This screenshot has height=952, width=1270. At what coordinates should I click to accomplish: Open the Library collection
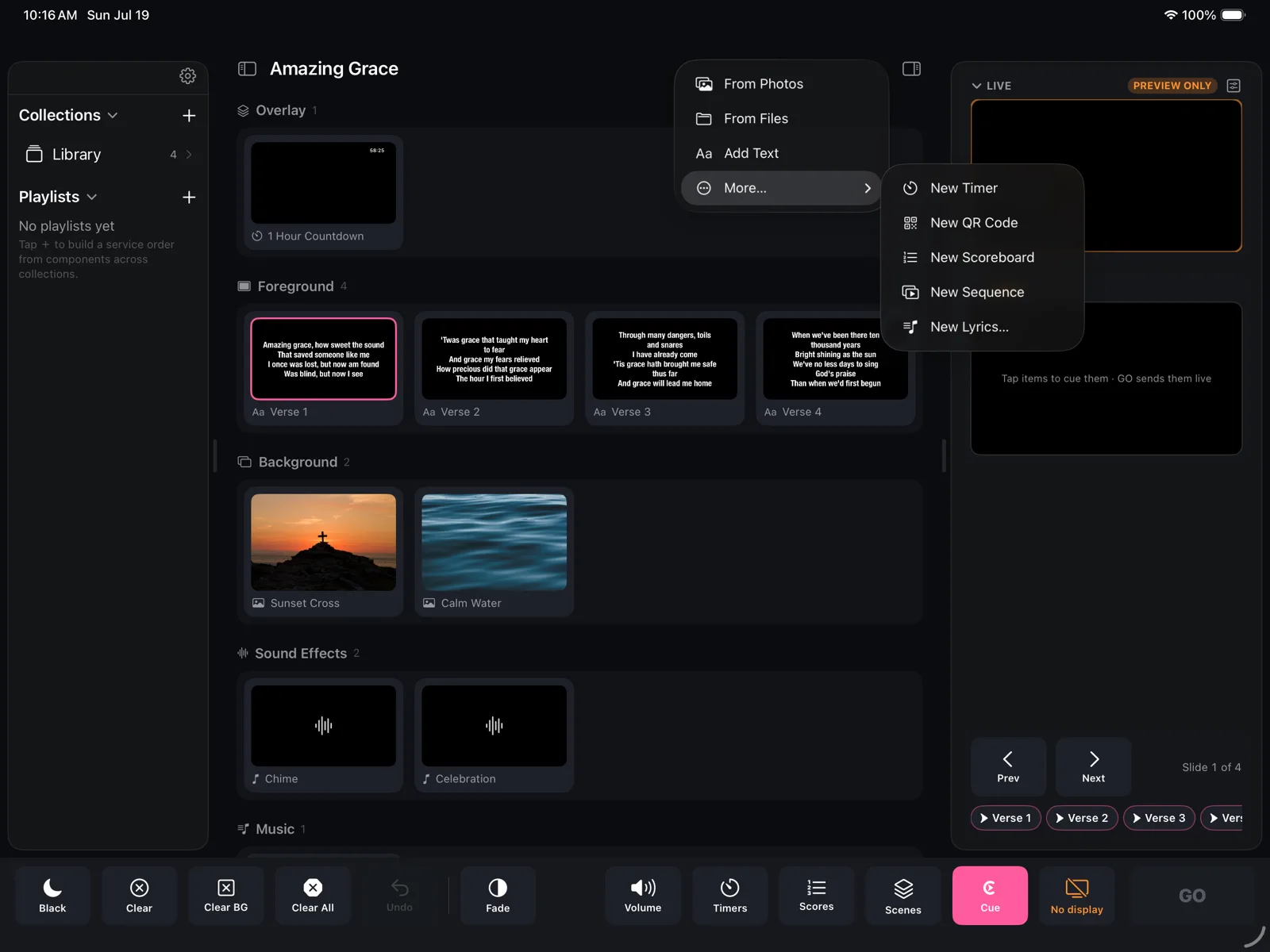108,155
